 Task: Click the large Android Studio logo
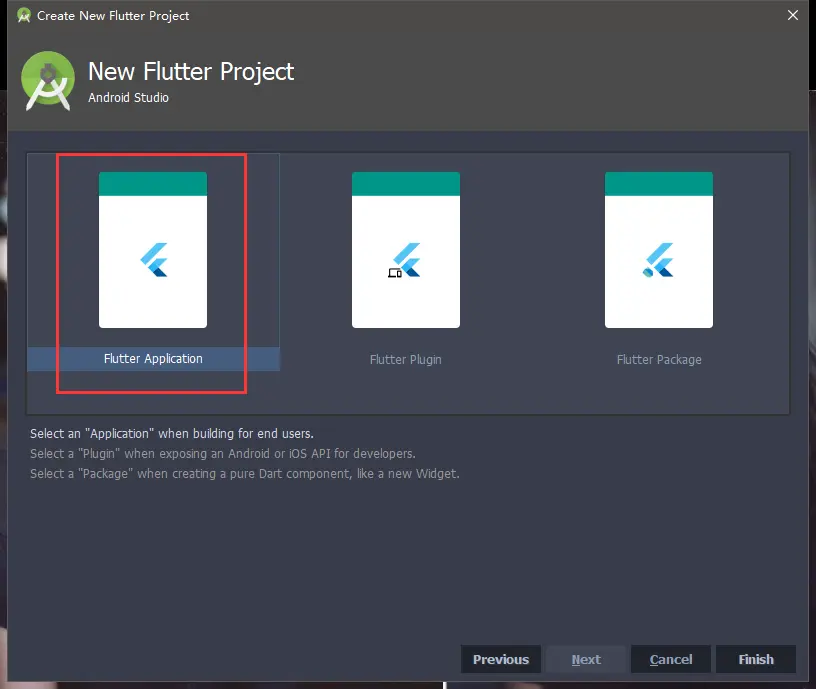[x=48, y=81]
